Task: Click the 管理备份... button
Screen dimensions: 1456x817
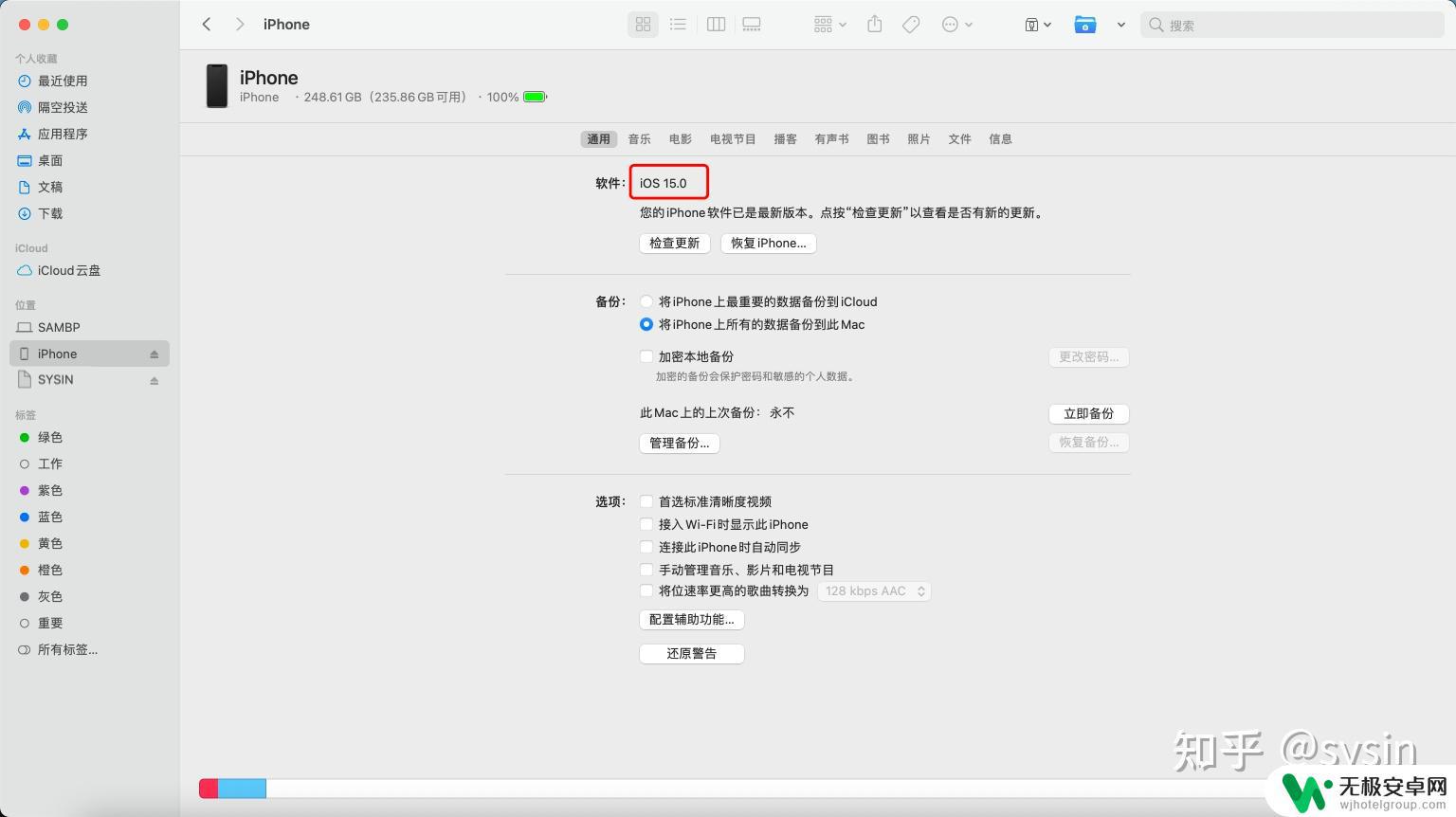Action: click(680, 444)
